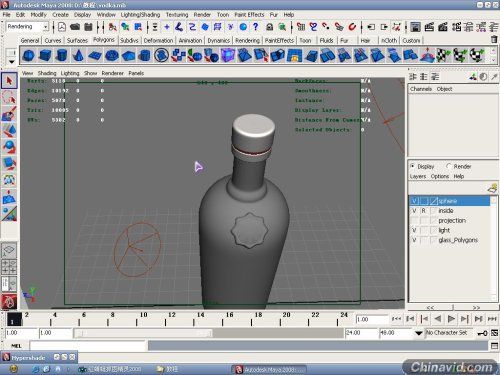Toggle visibility of inside layer
This screenshot has width=500, height=375.
click(x=414, y=211)
